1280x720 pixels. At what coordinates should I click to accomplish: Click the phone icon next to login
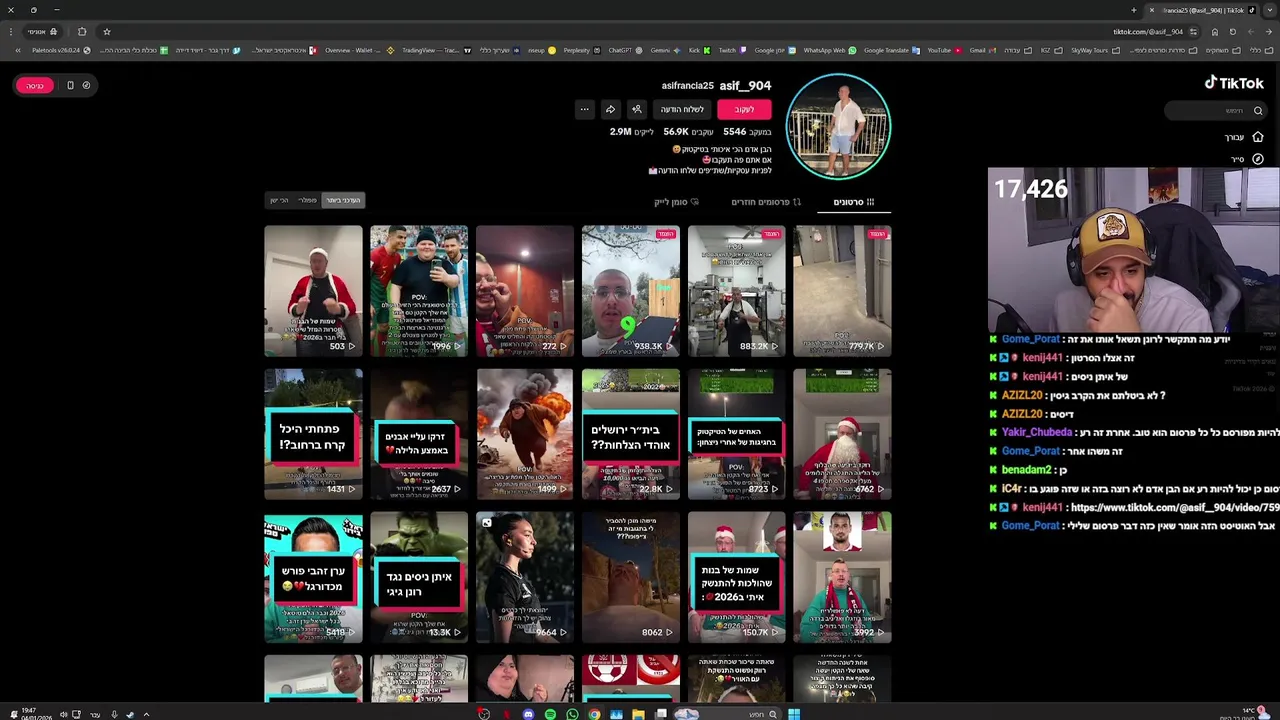pyautogui.click(x=70, y=85)
